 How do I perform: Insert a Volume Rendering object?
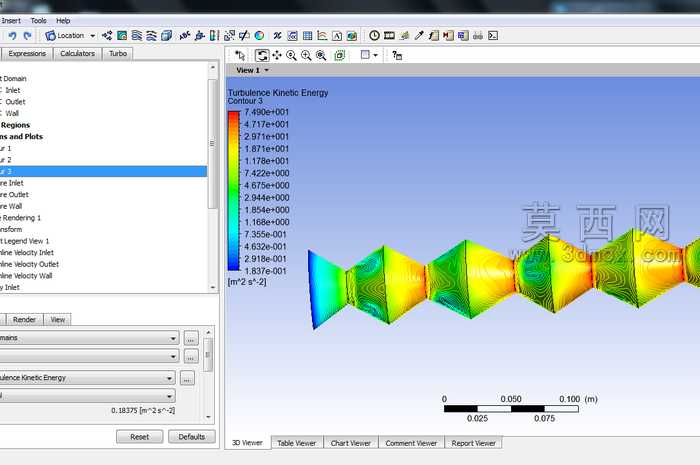167,36
